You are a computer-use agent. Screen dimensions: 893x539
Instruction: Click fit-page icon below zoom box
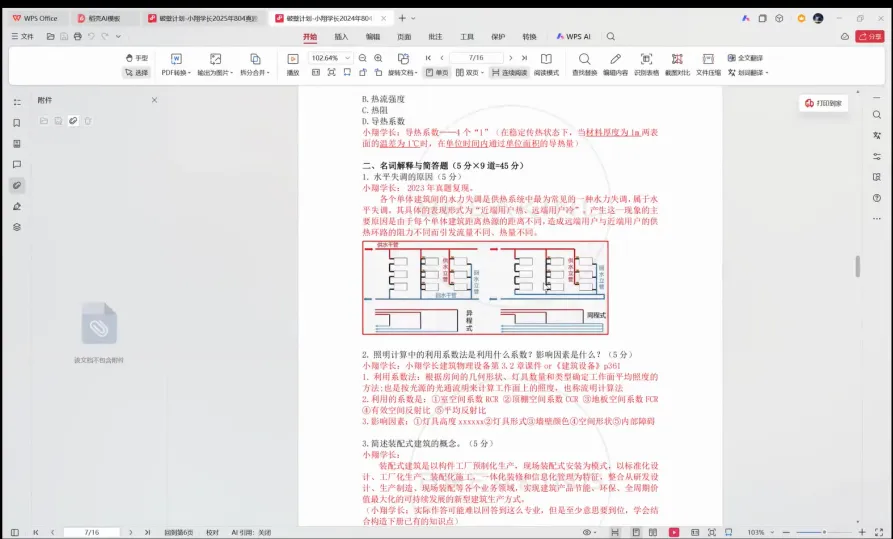pos(331,73)
